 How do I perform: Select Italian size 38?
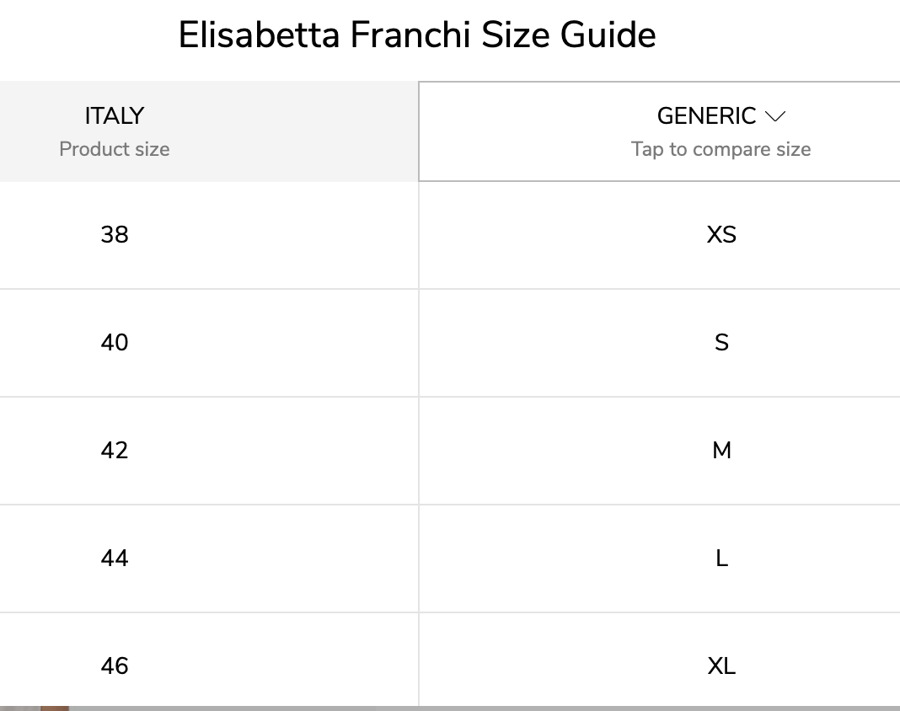pyautogui.click(x=114, y=236)
